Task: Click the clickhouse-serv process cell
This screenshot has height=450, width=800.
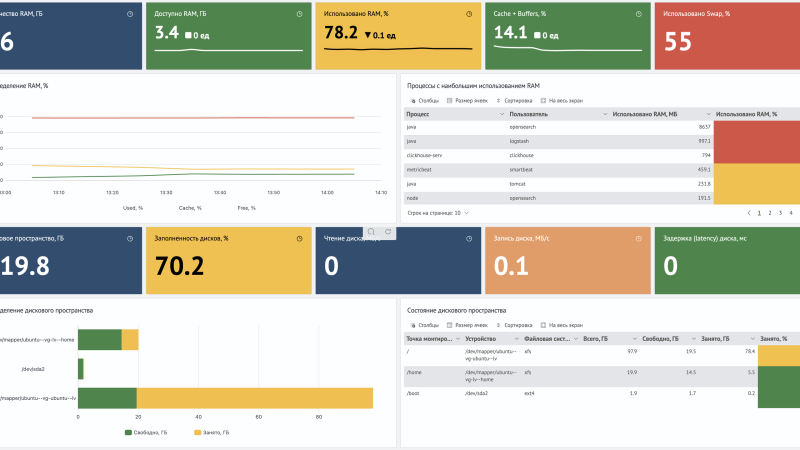Action: click(x=455, y=156)
